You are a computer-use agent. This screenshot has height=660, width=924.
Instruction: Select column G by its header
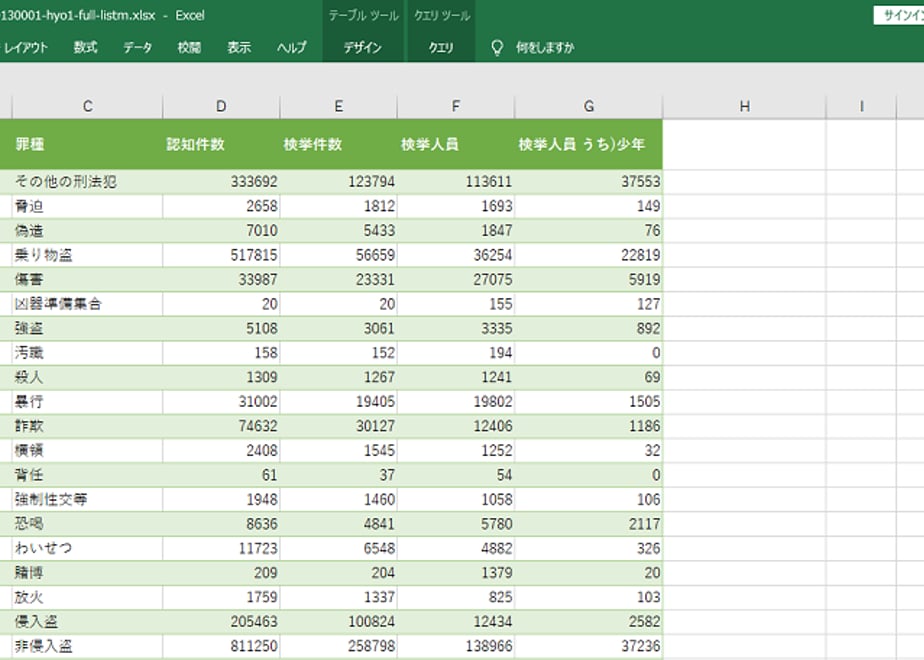click(589, 106)
